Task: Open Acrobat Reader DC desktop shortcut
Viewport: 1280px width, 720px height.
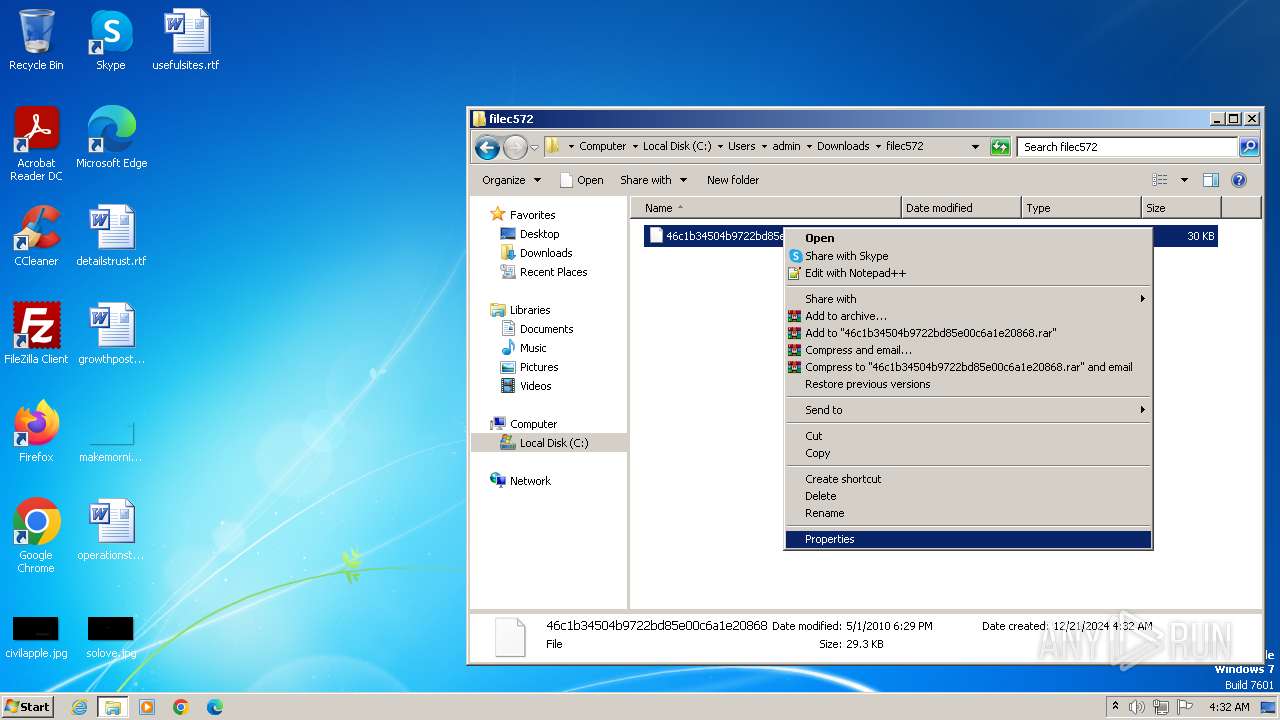Action: (36, 144)
